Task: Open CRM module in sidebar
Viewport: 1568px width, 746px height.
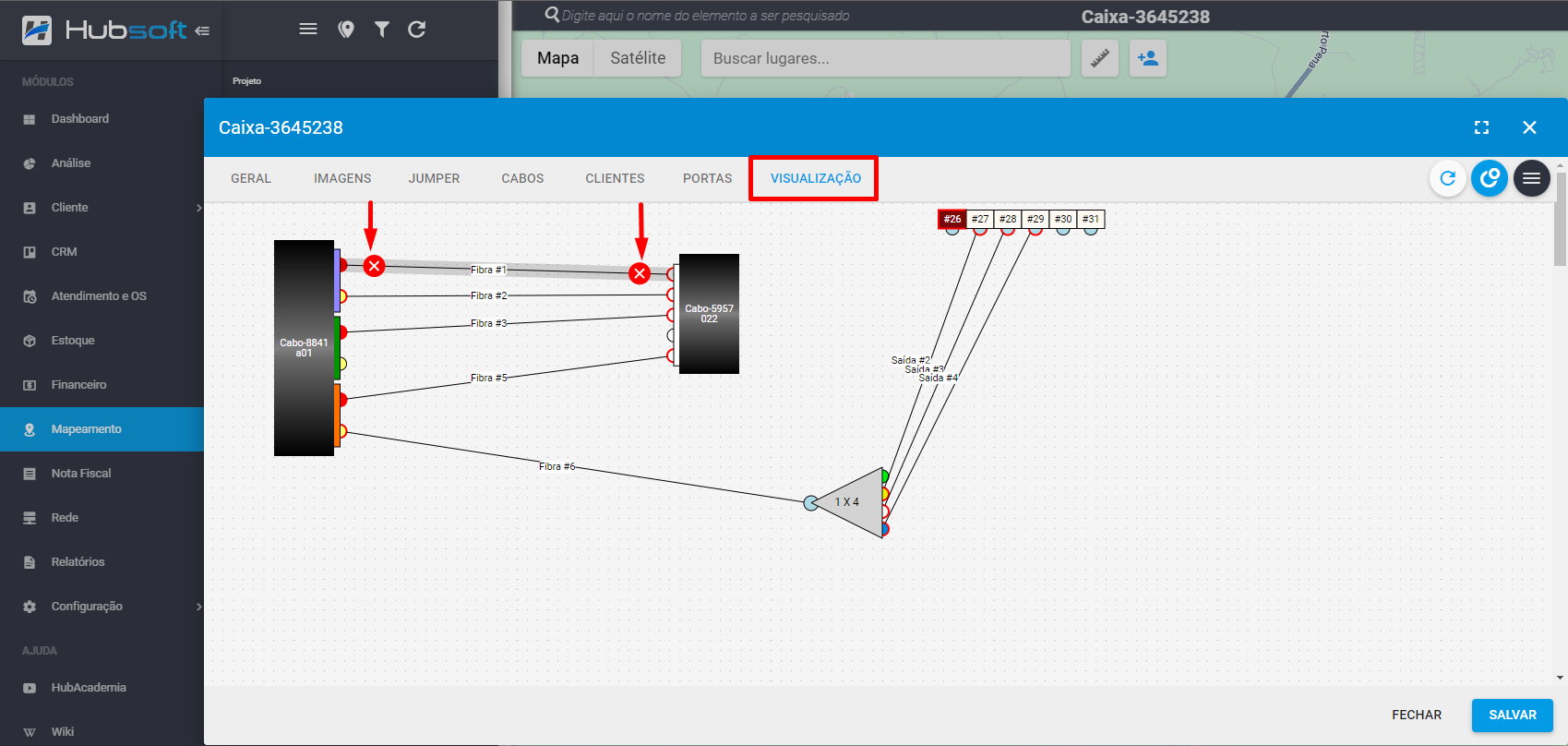Action: click(102, 252)
